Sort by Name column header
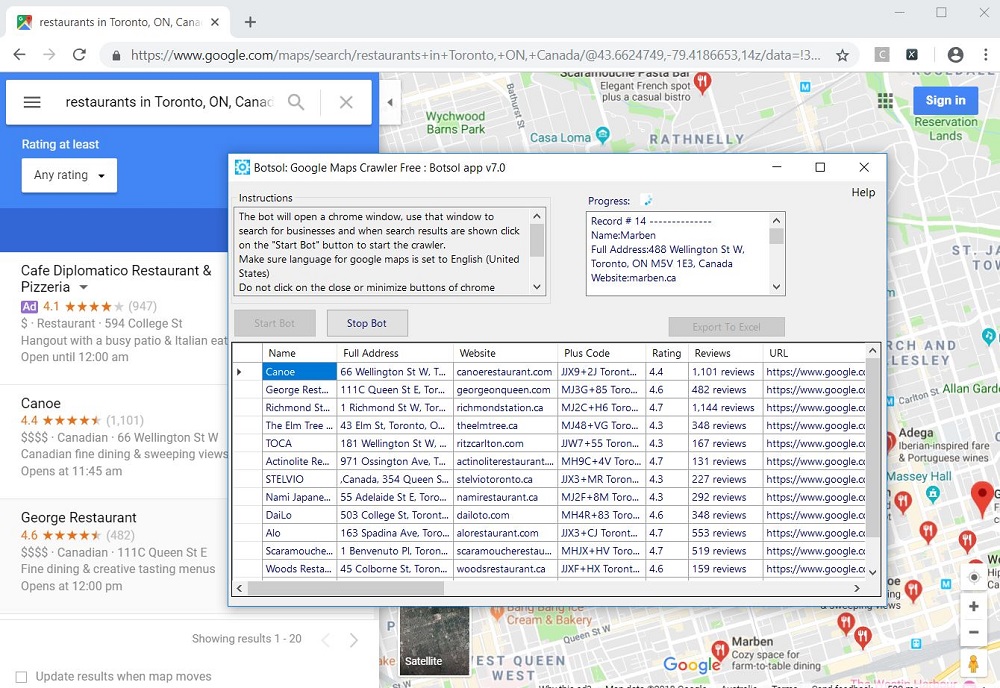Screen dimensions: 1000x688 tap(299, 353)
